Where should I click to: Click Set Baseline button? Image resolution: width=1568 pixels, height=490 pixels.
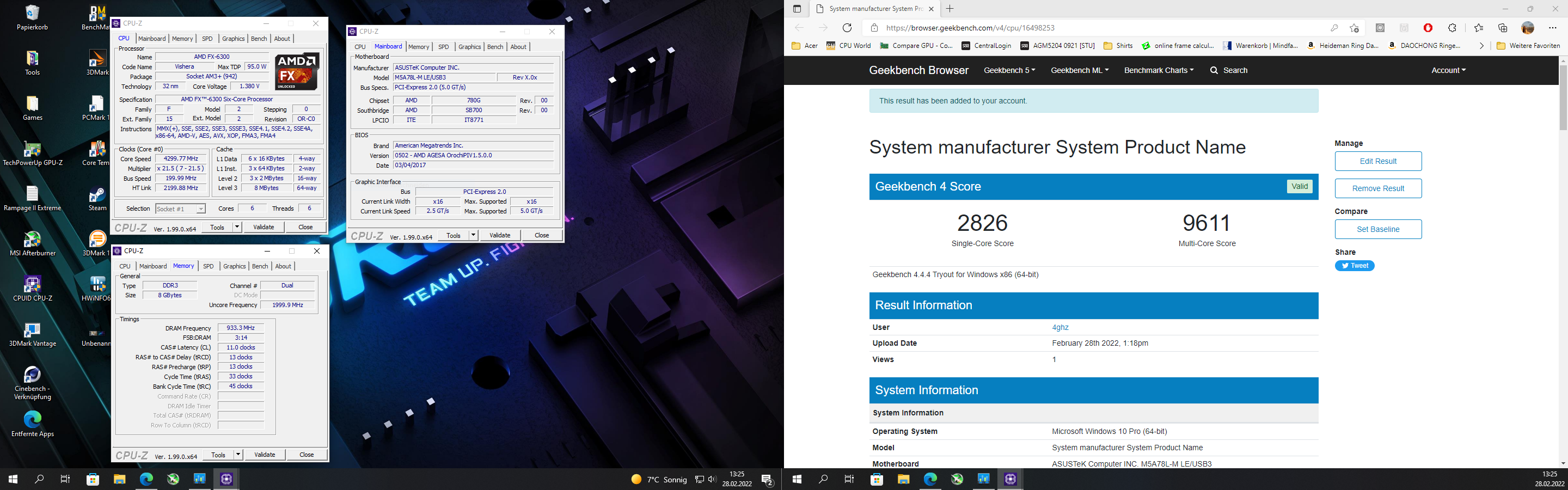coord(1378,229)
